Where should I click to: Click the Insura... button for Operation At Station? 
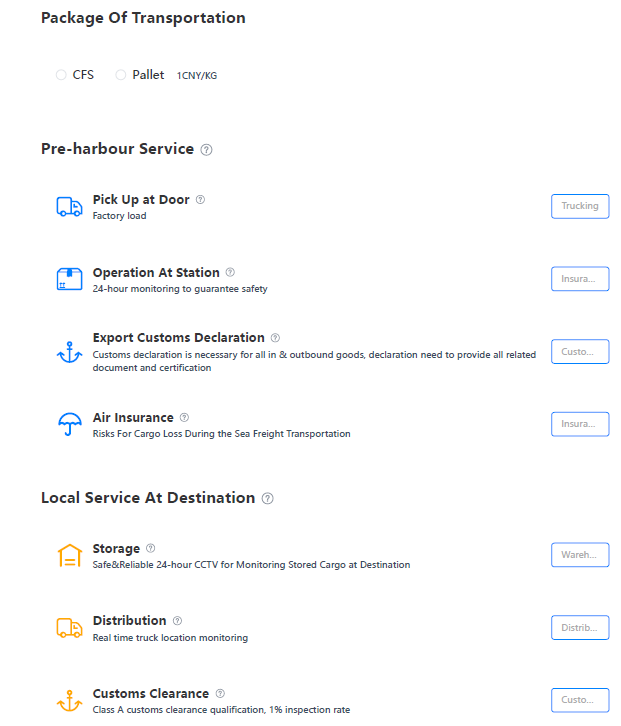[580, 279]
